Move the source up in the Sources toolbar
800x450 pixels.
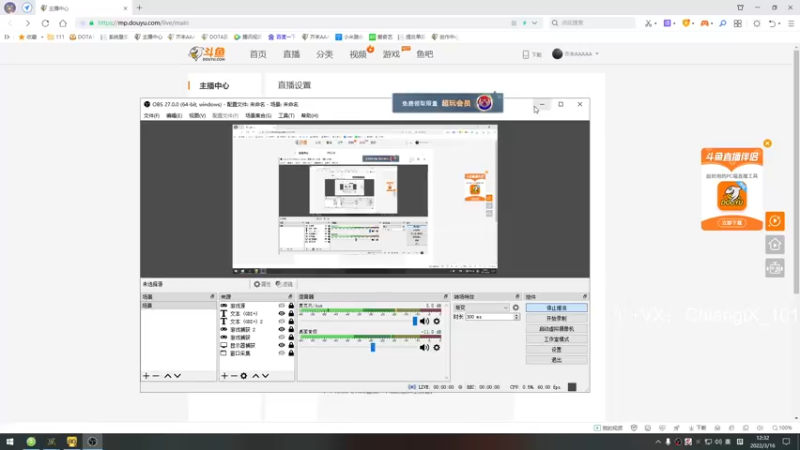[x=256, y=376]
